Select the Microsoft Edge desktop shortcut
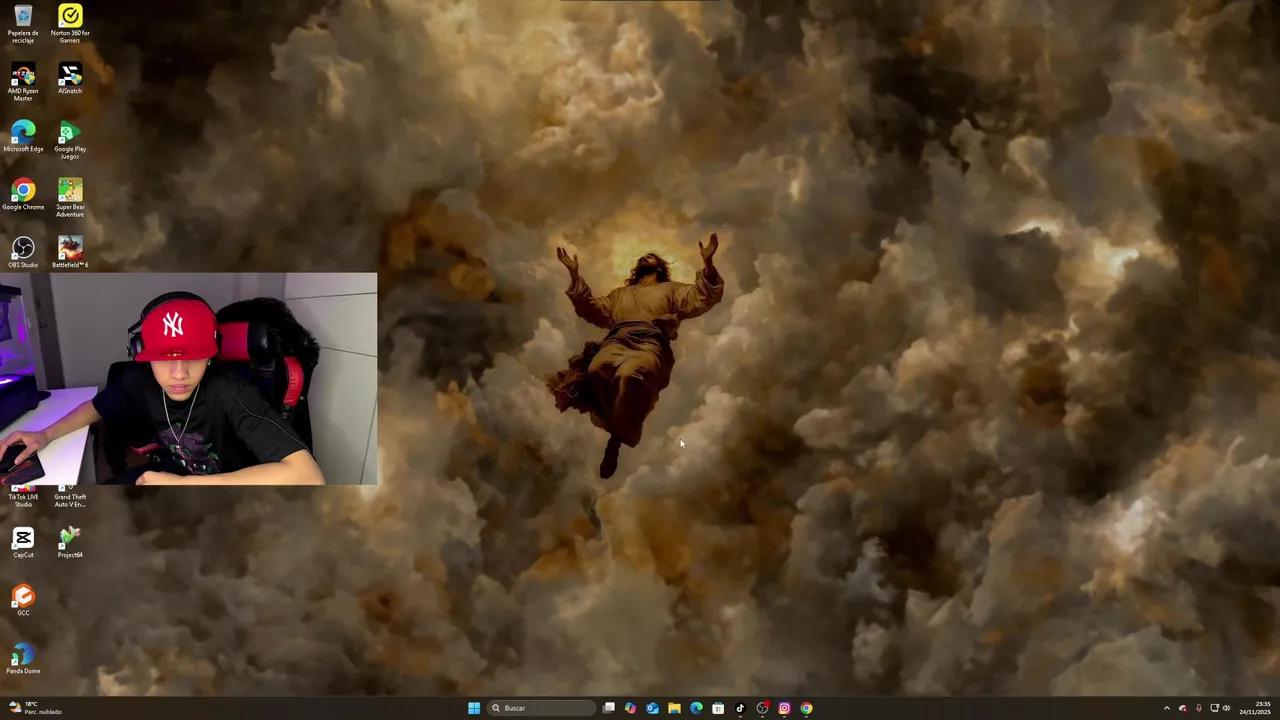 (23, 137)
